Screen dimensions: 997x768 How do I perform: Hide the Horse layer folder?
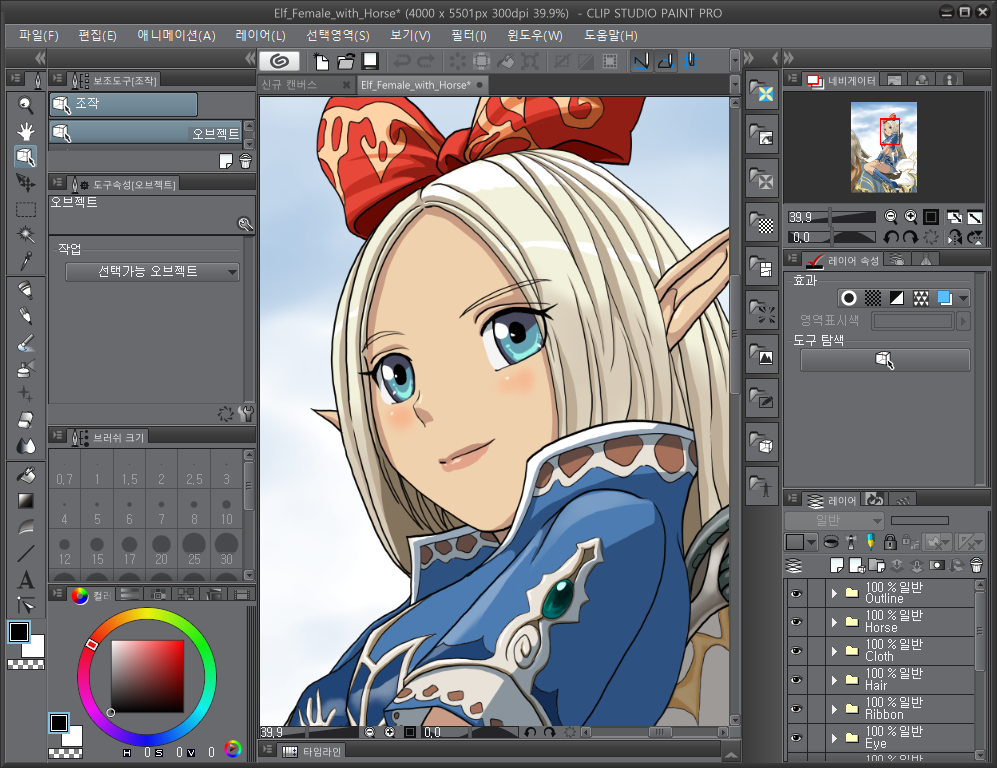click(796, 622)
